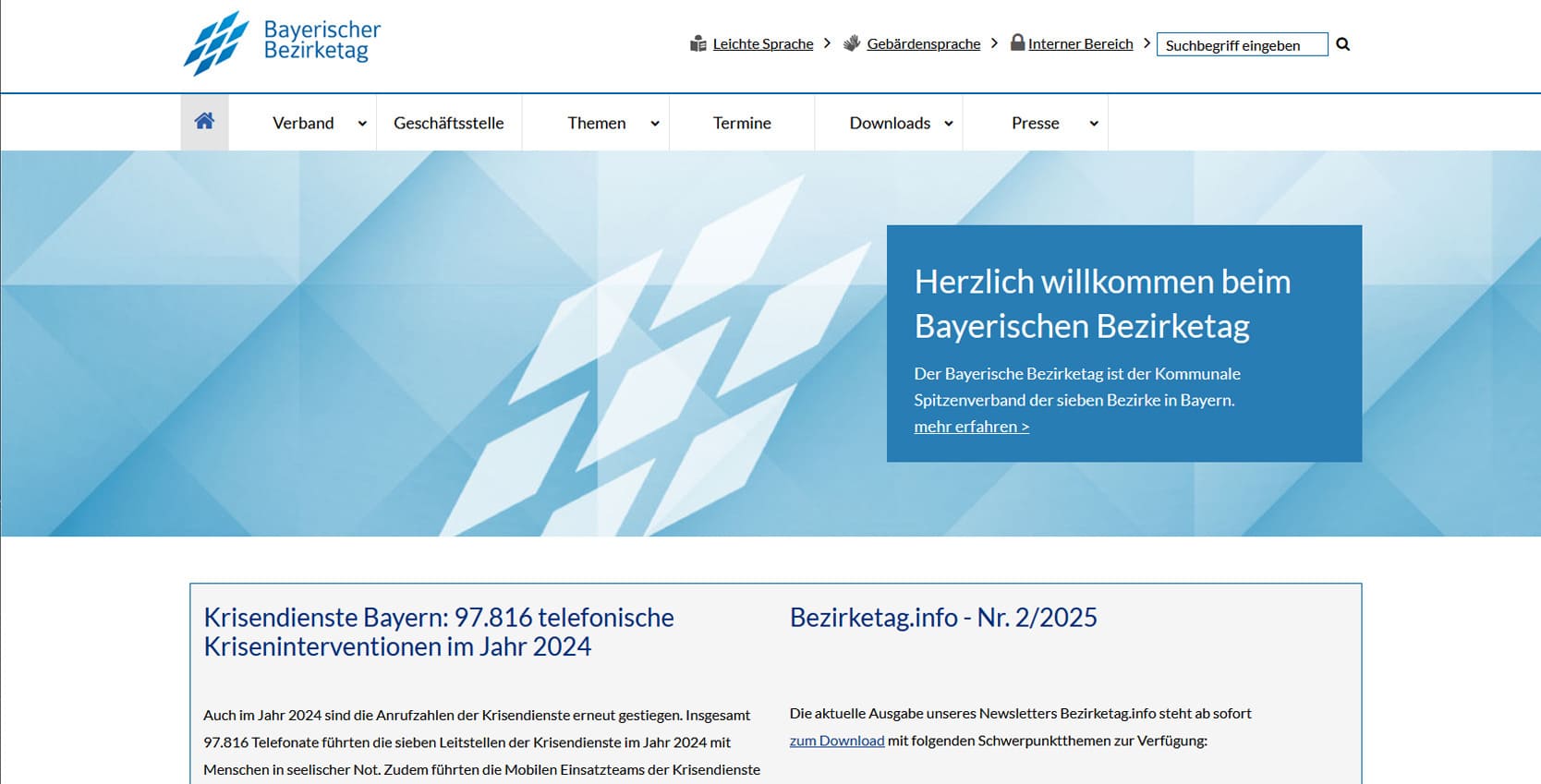Click the home icon in navigation
The image size is (1541, 784).
point(204,121)
